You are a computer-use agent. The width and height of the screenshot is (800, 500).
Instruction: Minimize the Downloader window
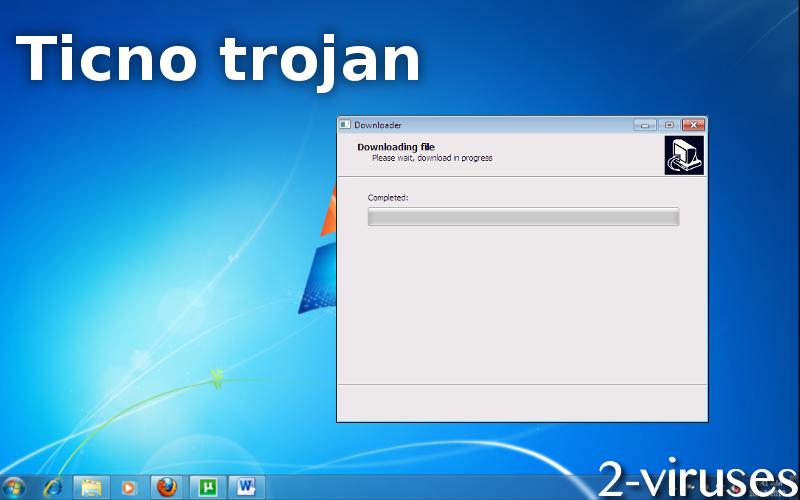tap(645, 125)
